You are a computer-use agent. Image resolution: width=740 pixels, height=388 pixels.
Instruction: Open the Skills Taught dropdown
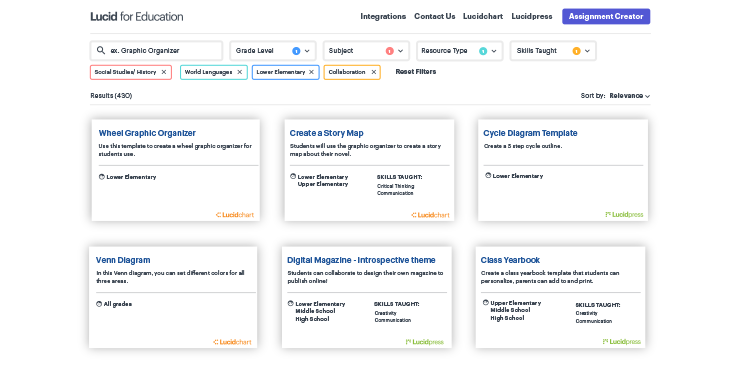pos(553,51)
